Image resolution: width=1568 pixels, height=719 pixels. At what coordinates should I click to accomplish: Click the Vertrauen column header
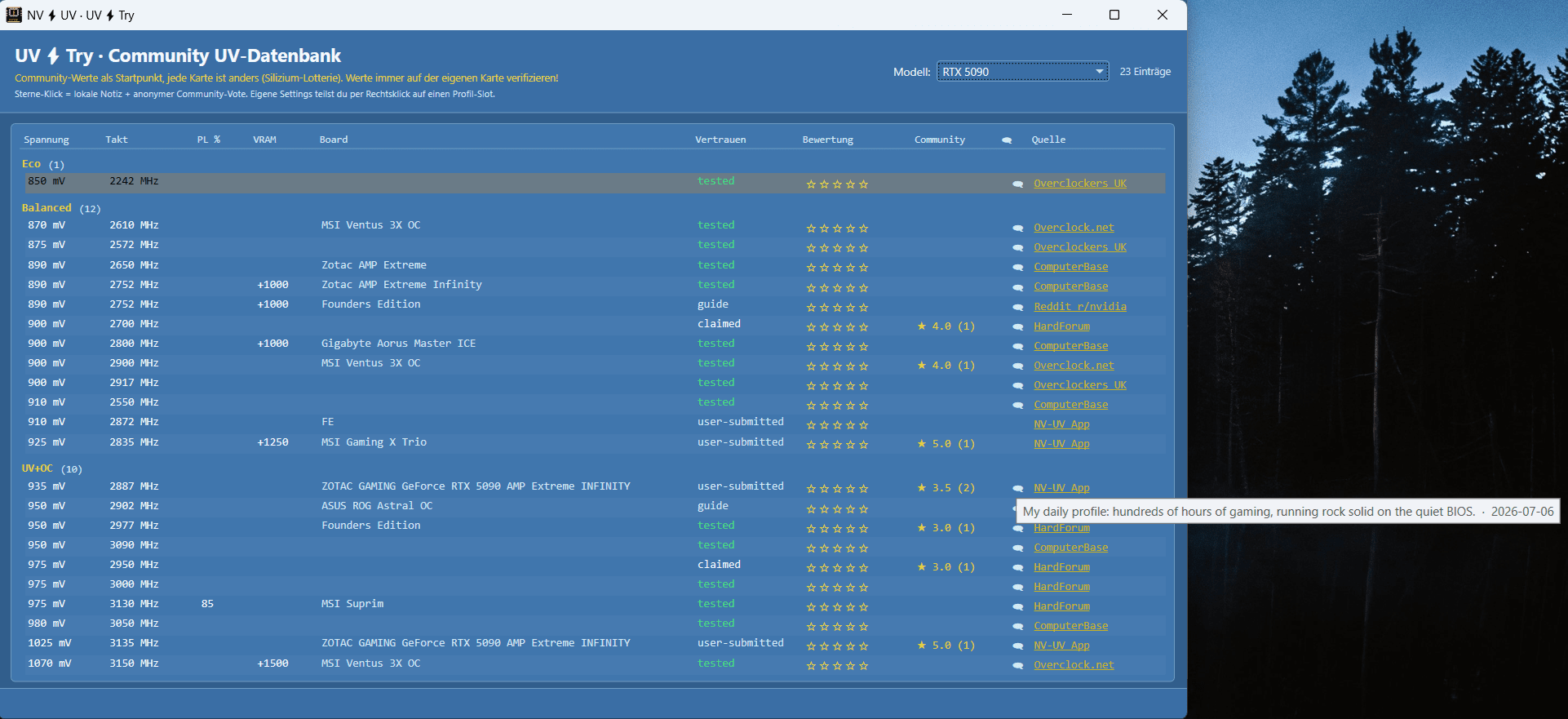(x=720, y=140)
